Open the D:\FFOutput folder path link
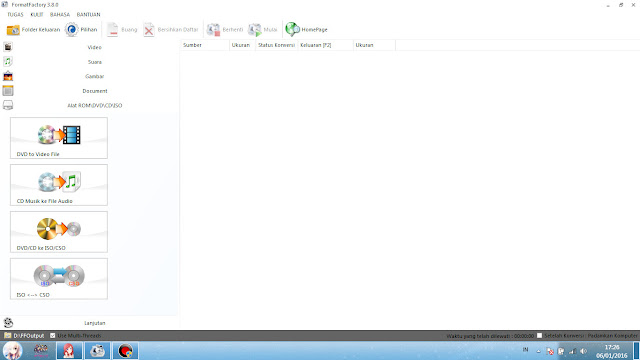 [29, 336]
